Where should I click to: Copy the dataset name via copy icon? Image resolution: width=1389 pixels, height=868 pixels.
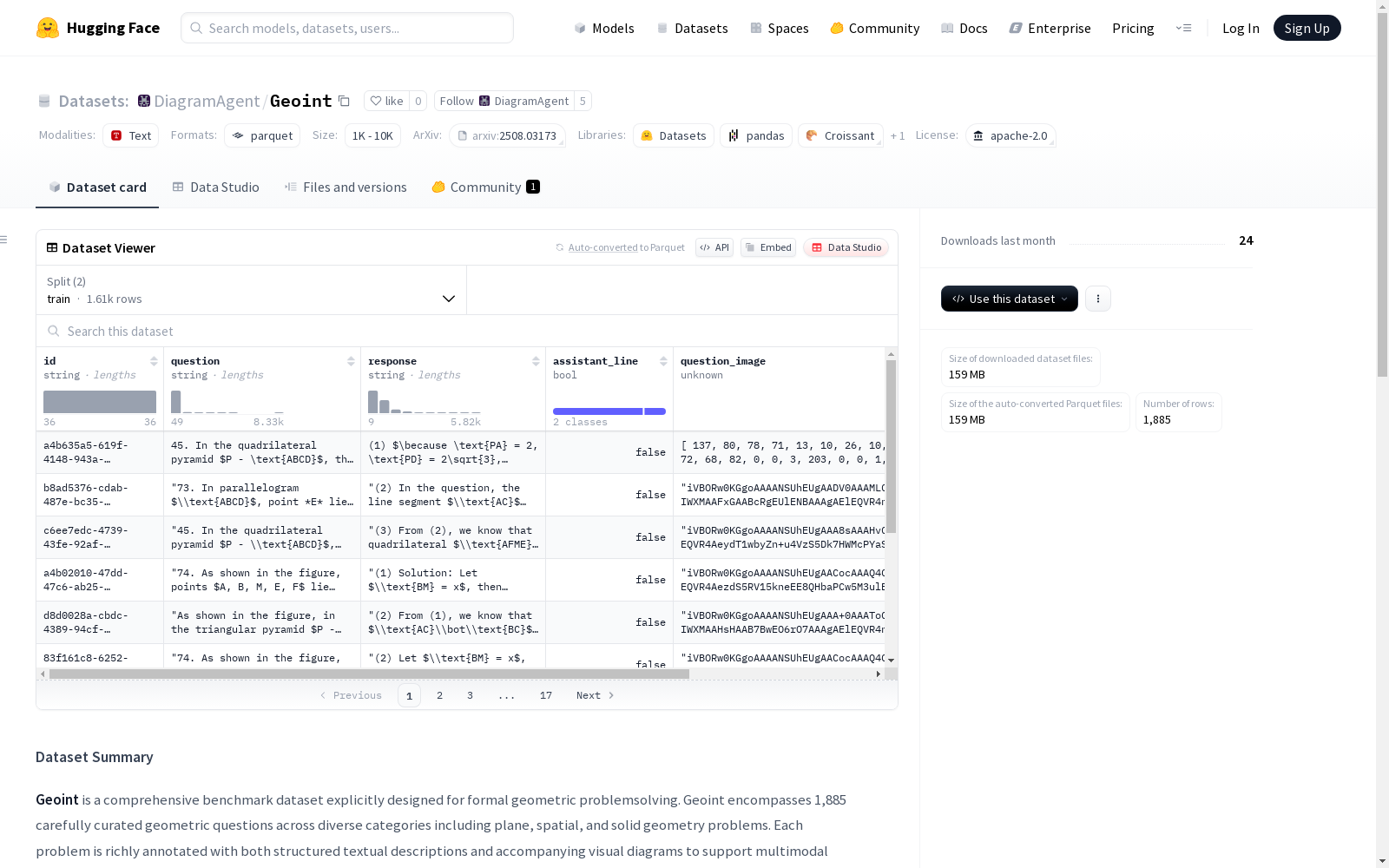coord(344,101)
